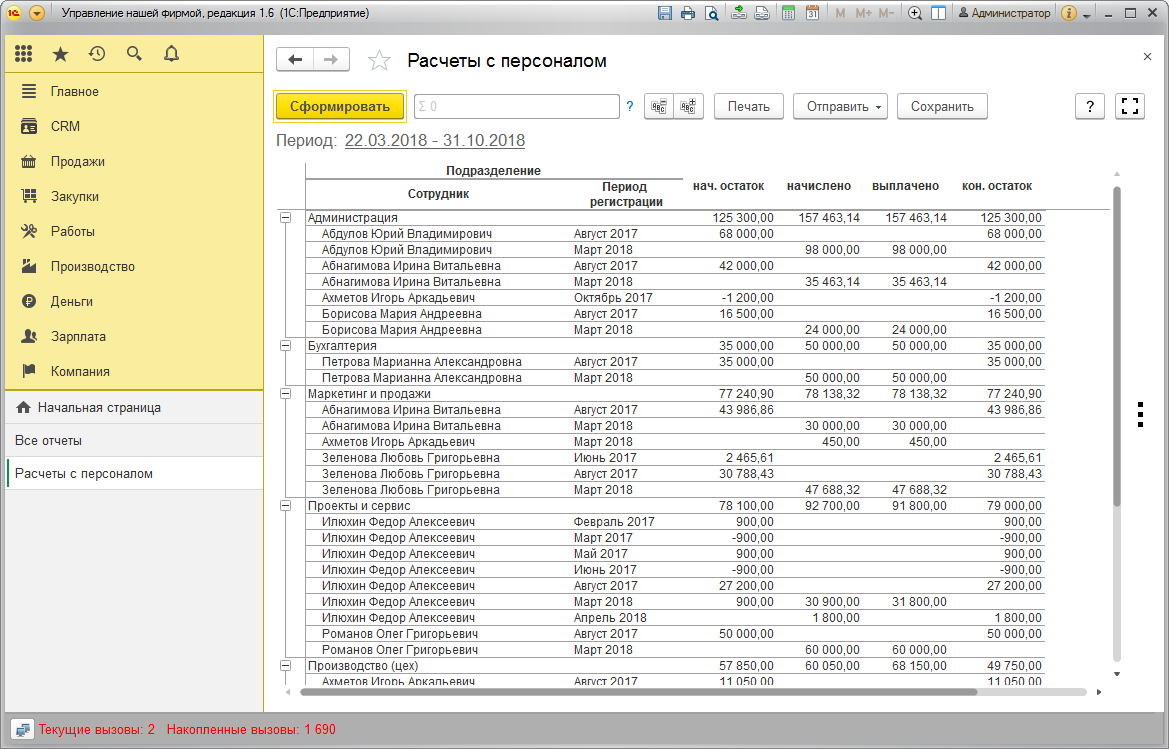Open the current calls icon in the status bar

[22, 730]
